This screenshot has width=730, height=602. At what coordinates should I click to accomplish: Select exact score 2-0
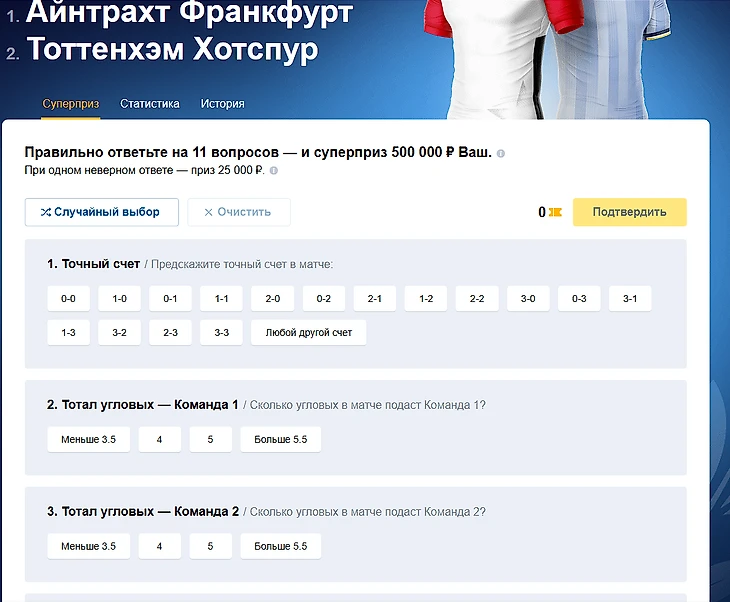(x=272, y=298)
